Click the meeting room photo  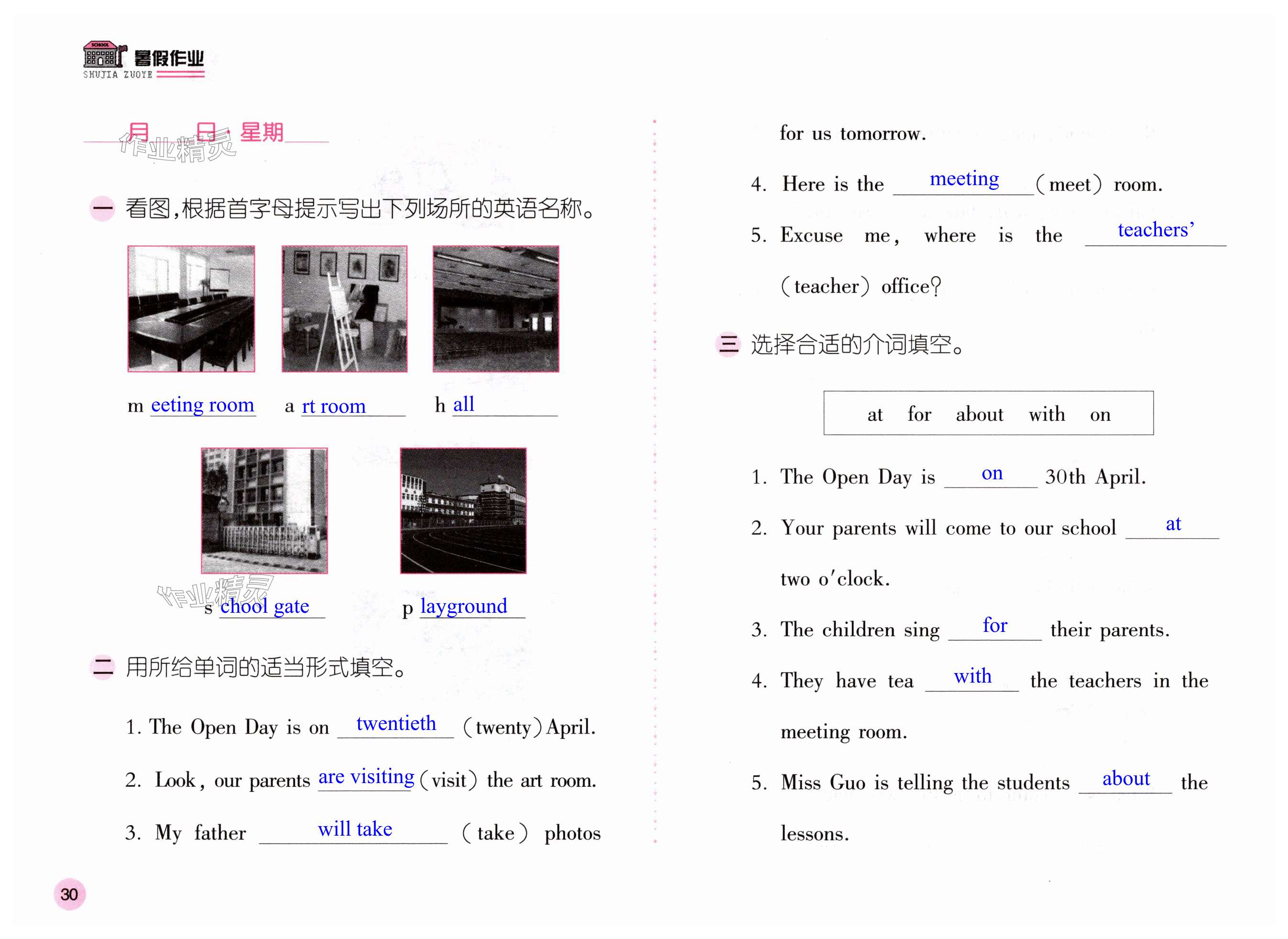tap(191, 309)
